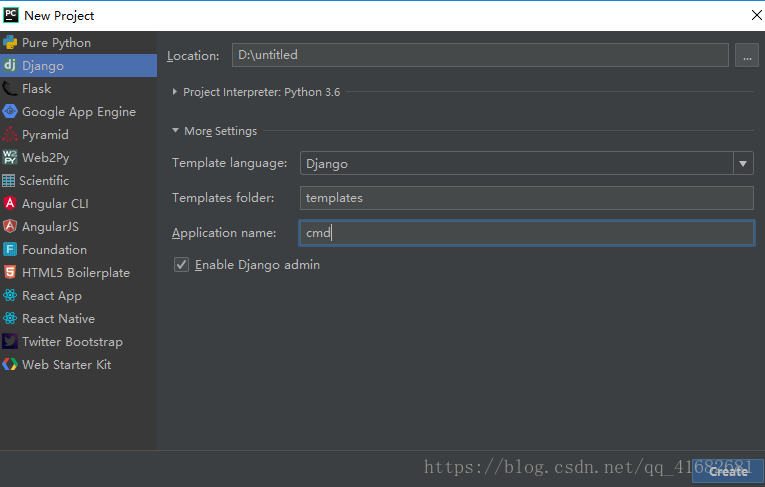This screenshot has width=765, height=487.
Task: Click the HTML5 Boilerplate icon
Action: tap(10, 272)
